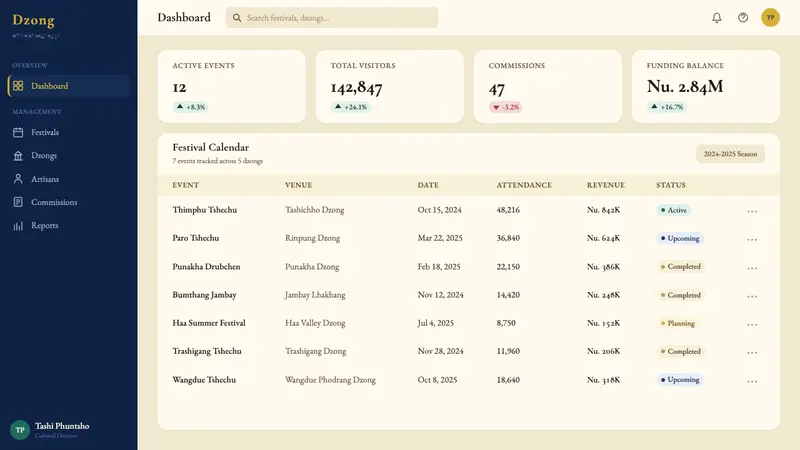
Task: Open row actions for Haa Summer Festival
Action: click(752, 324)
